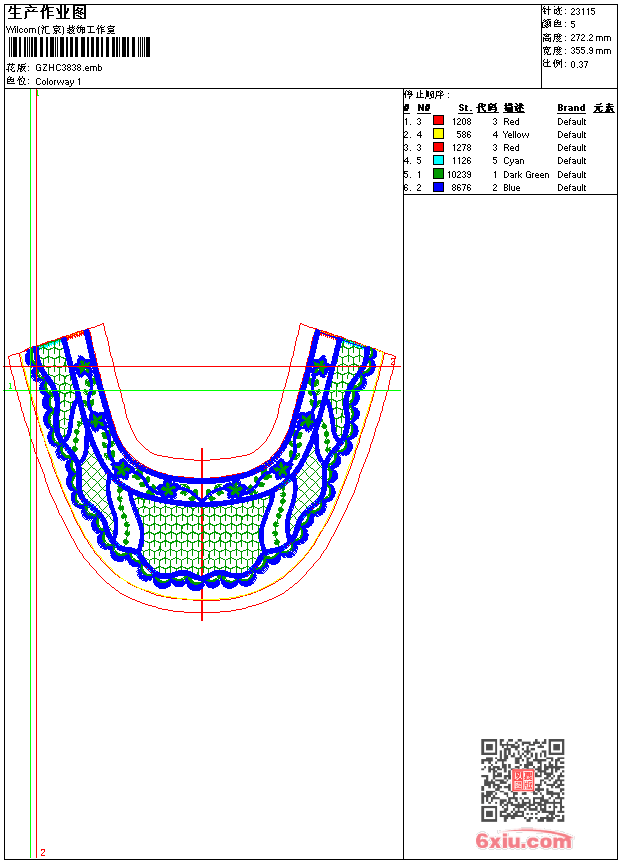Select the yellow color swatch
Screen dimensions: 620x860
click(x=438, y=134)
